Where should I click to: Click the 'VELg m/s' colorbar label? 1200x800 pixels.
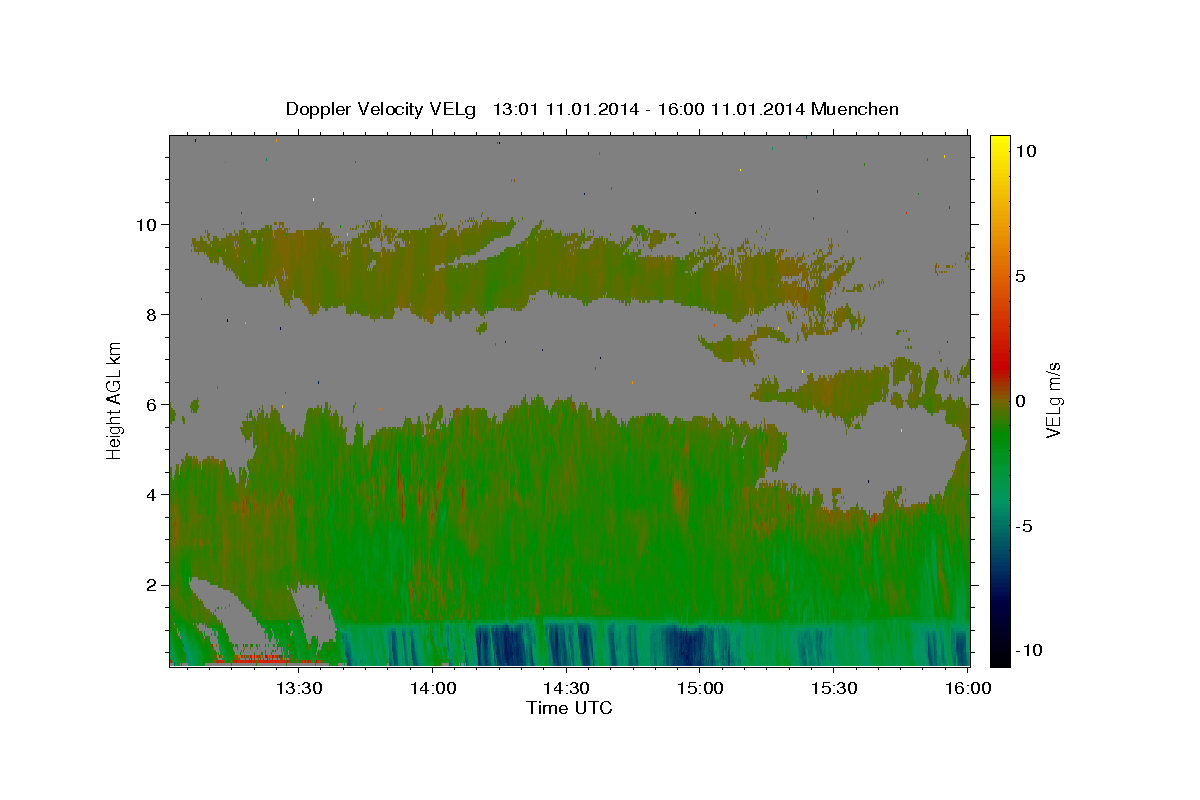tap(1053, 400)
